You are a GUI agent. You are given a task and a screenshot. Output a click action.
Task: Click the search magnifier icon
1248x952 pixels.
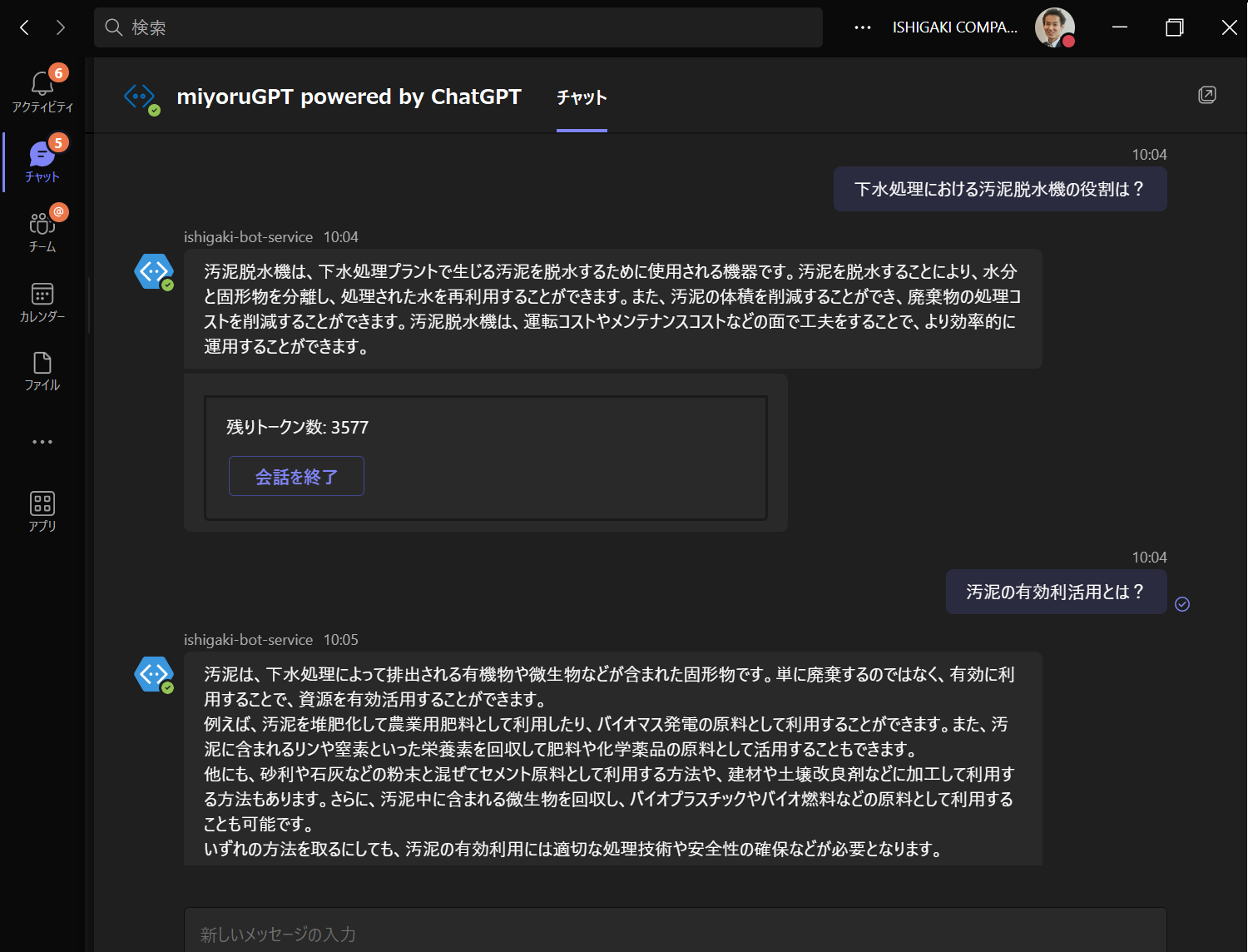[113, 27]
